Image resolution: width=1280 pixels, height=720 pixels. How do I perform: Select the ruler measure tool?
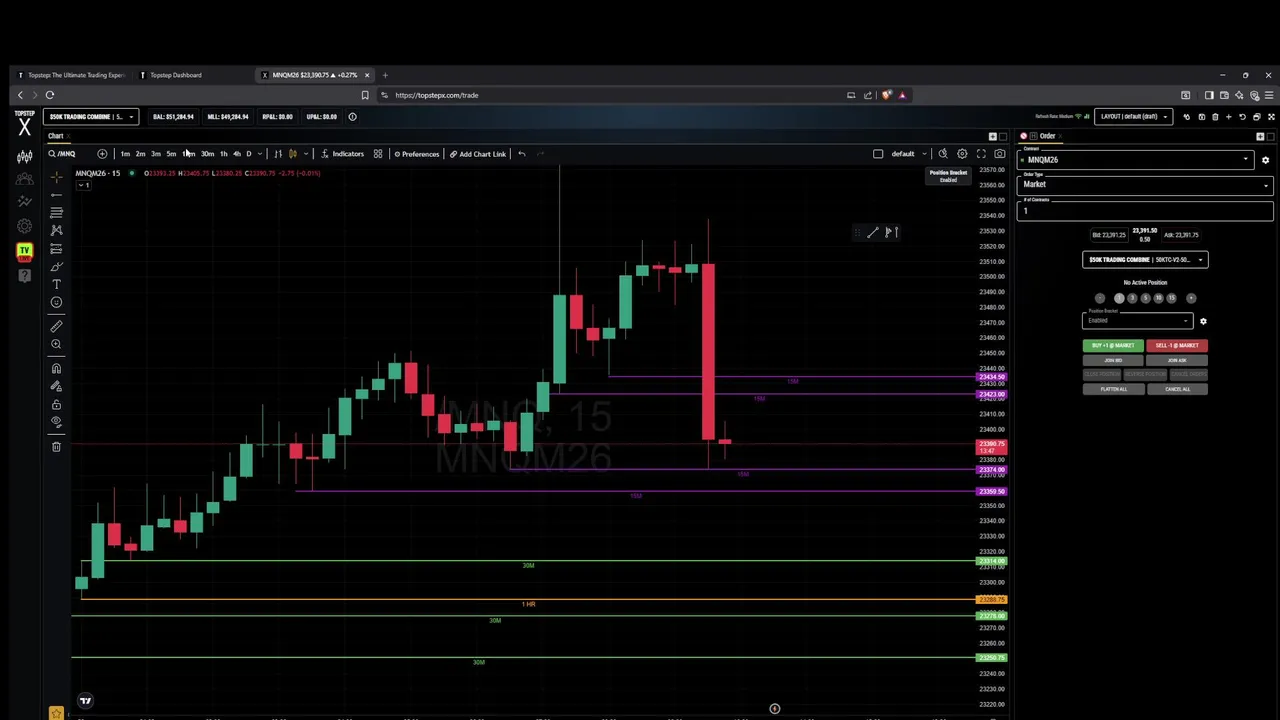click(56, 326)
